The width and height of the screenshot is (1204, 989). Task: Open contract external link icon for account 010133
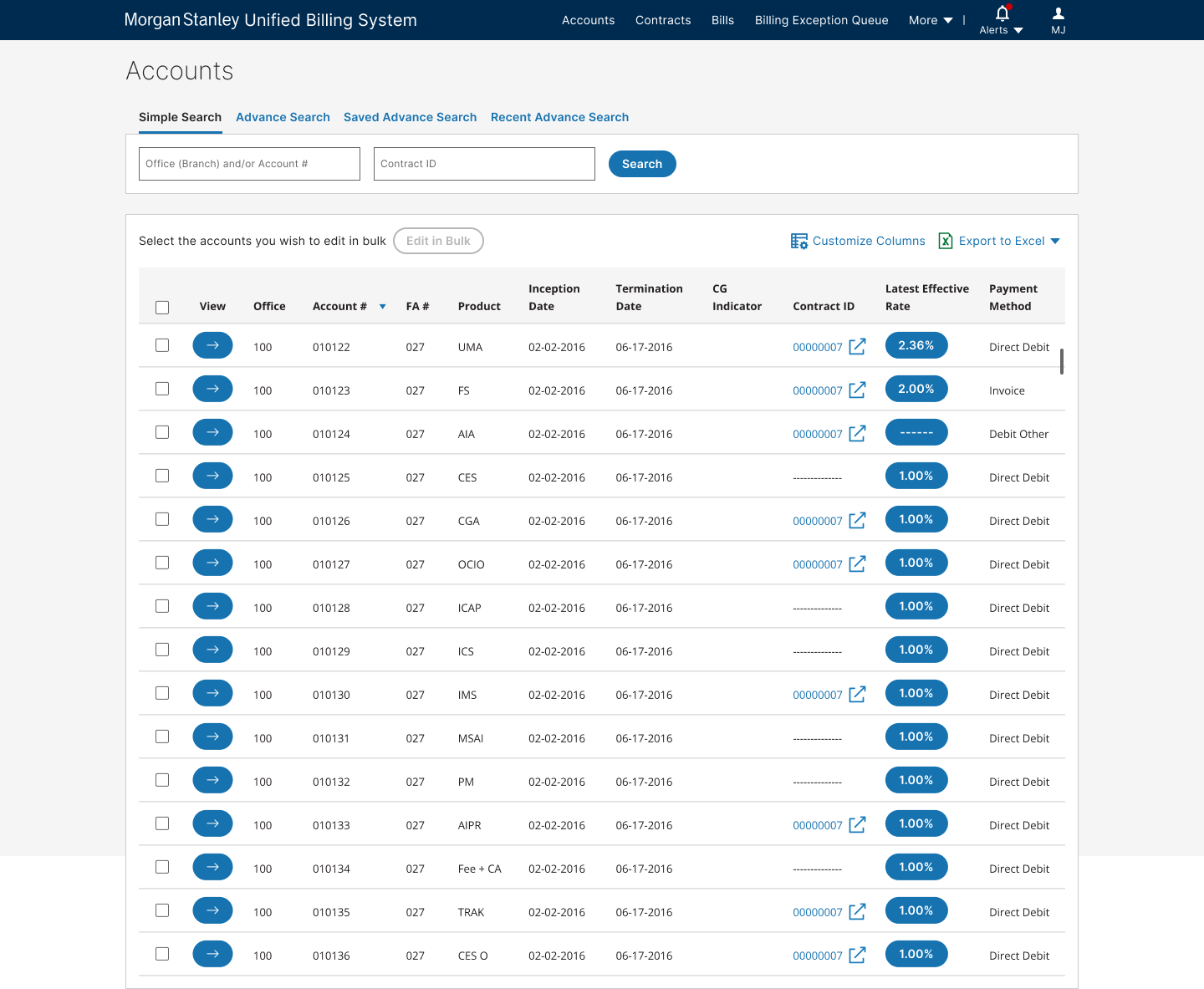(857, 824)
